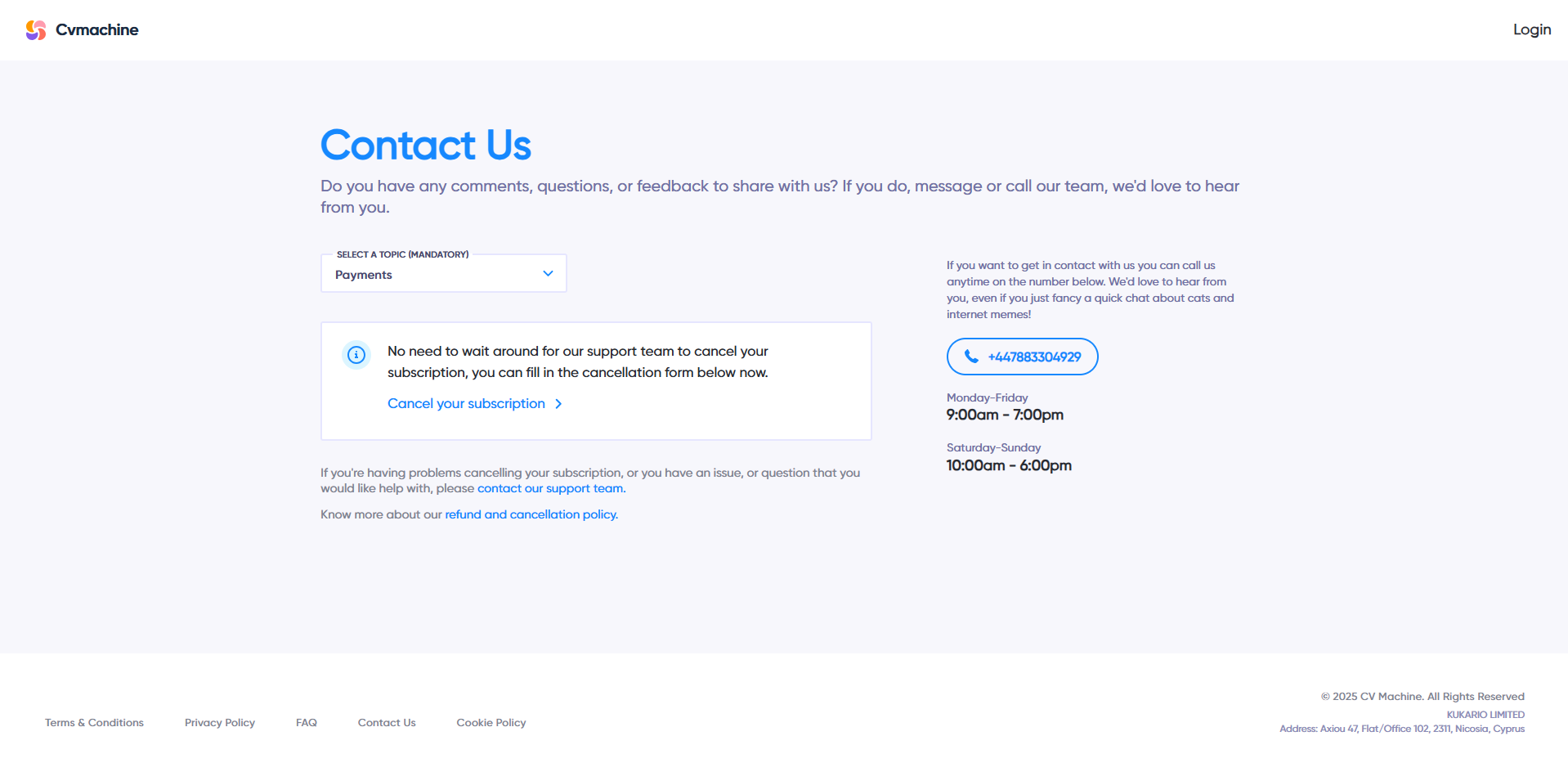The width and height of the screenshot is (1568, 781).
Task: Click the Cvmachine brand name
Action: (97, 30)
